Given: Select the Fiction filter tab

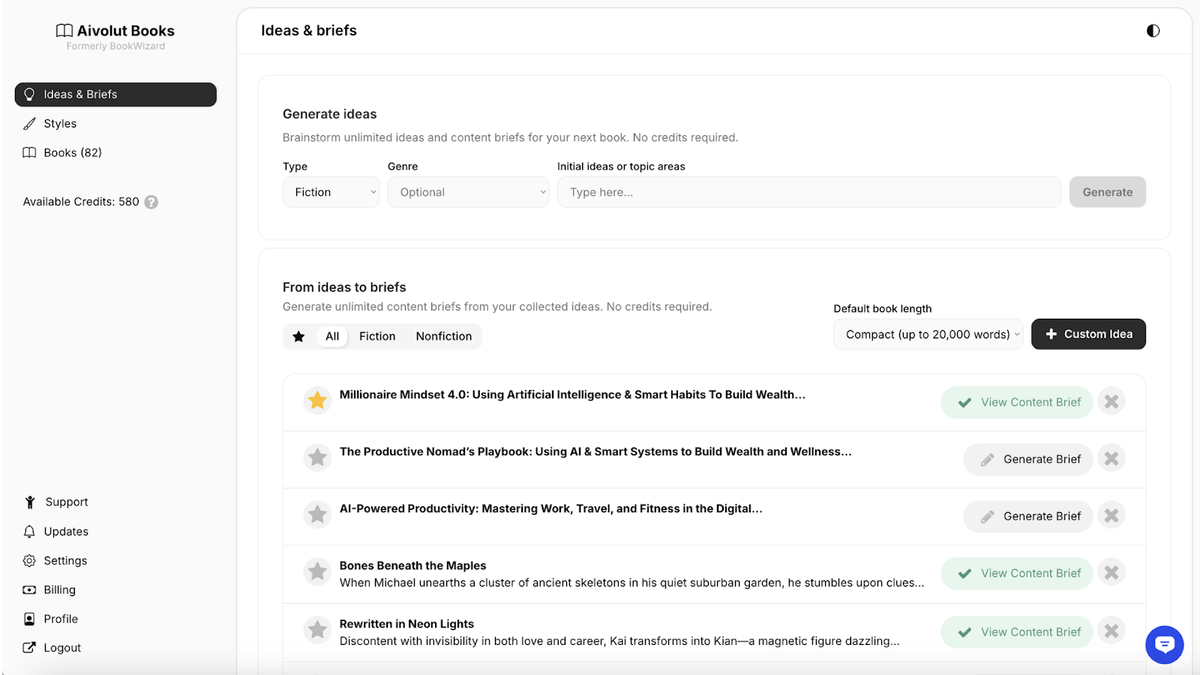Looking at the screenshot, I should pos(377,337).
